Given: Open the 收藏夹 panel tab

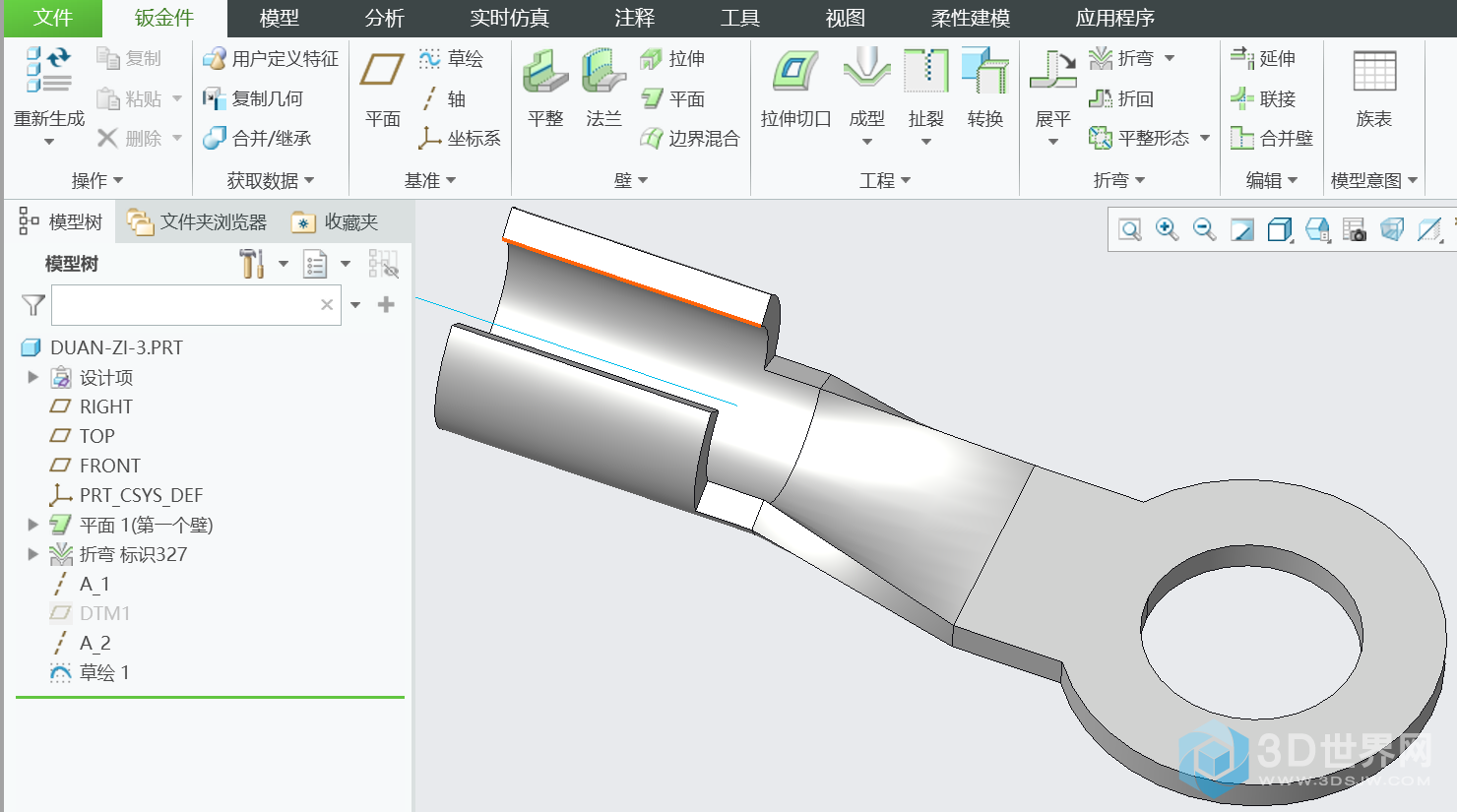Looking at the screenshot, I should click(336, 222).
